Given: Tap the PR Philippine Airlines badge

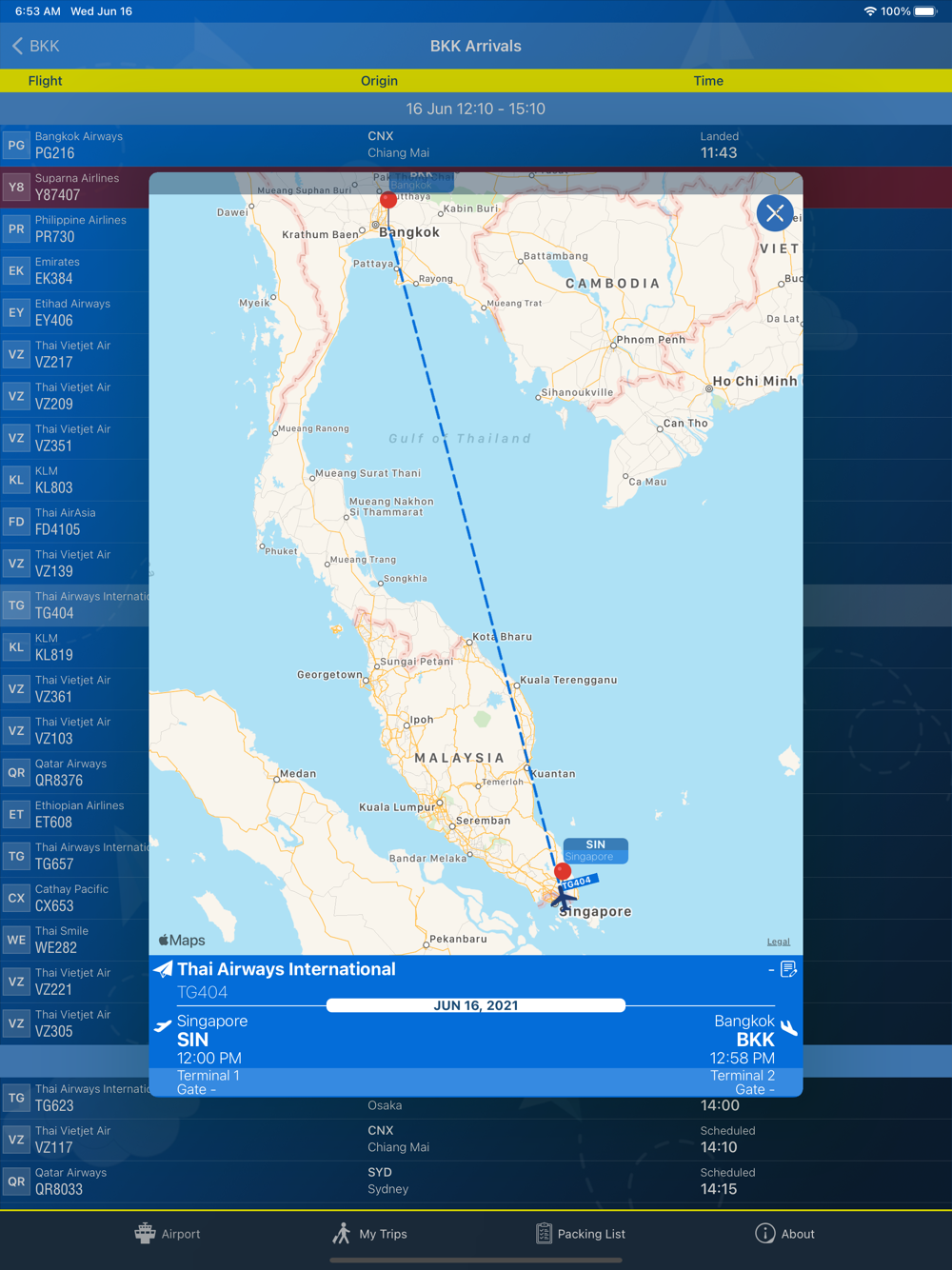Looking at the screenshot, I should click(x=16, y=229).
